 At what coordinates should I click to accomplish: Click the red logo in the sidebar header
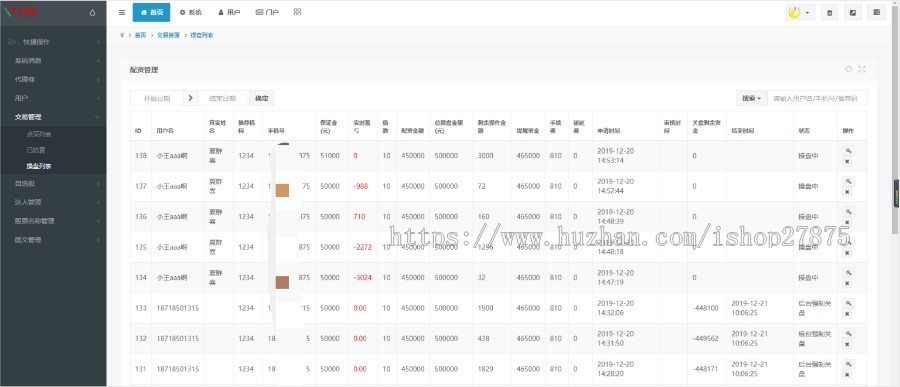(21, 12)
